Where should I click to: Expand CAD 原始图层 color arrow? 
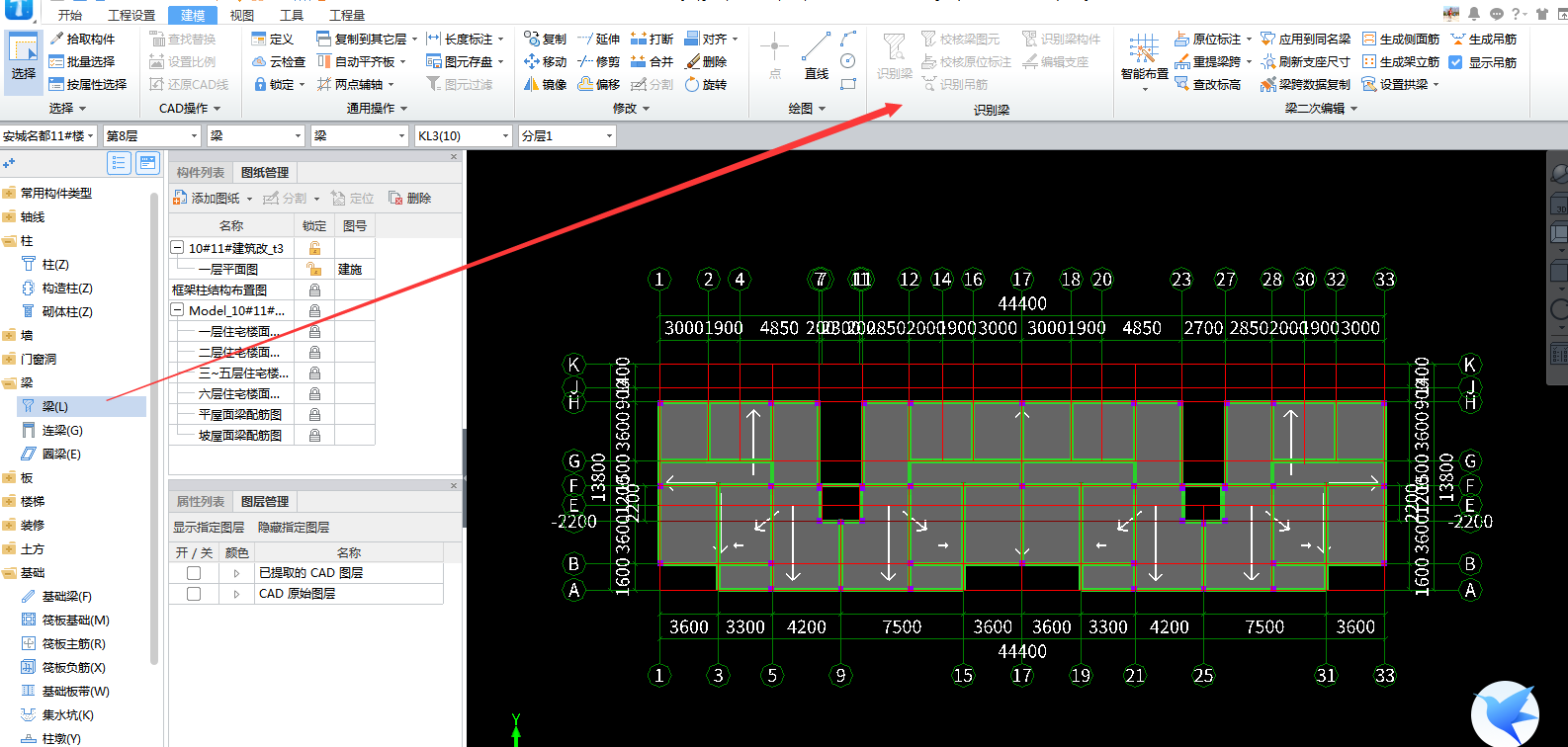(x=236, y=594)
